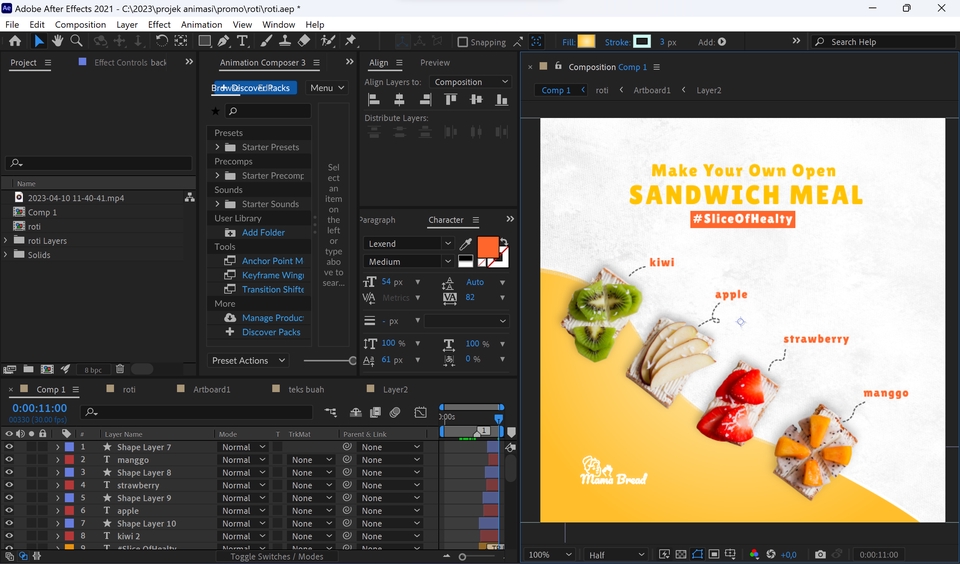The height and width of the screenshot is (564, 960).
Task: Open the Lexend font family dropdown
Action: point(409,244)
